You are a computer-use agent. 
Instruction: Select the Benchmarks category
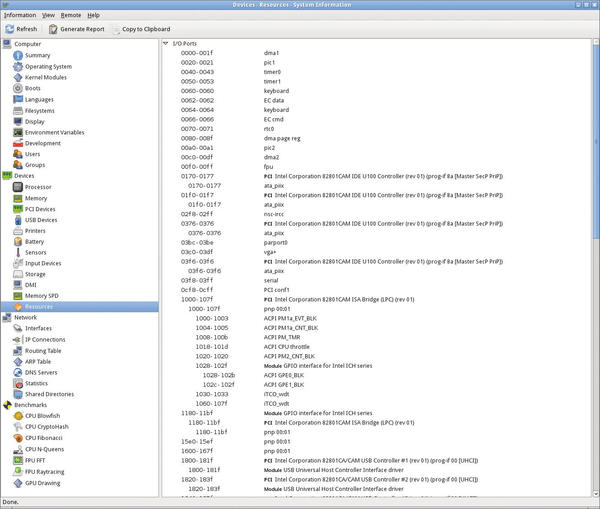31,405
